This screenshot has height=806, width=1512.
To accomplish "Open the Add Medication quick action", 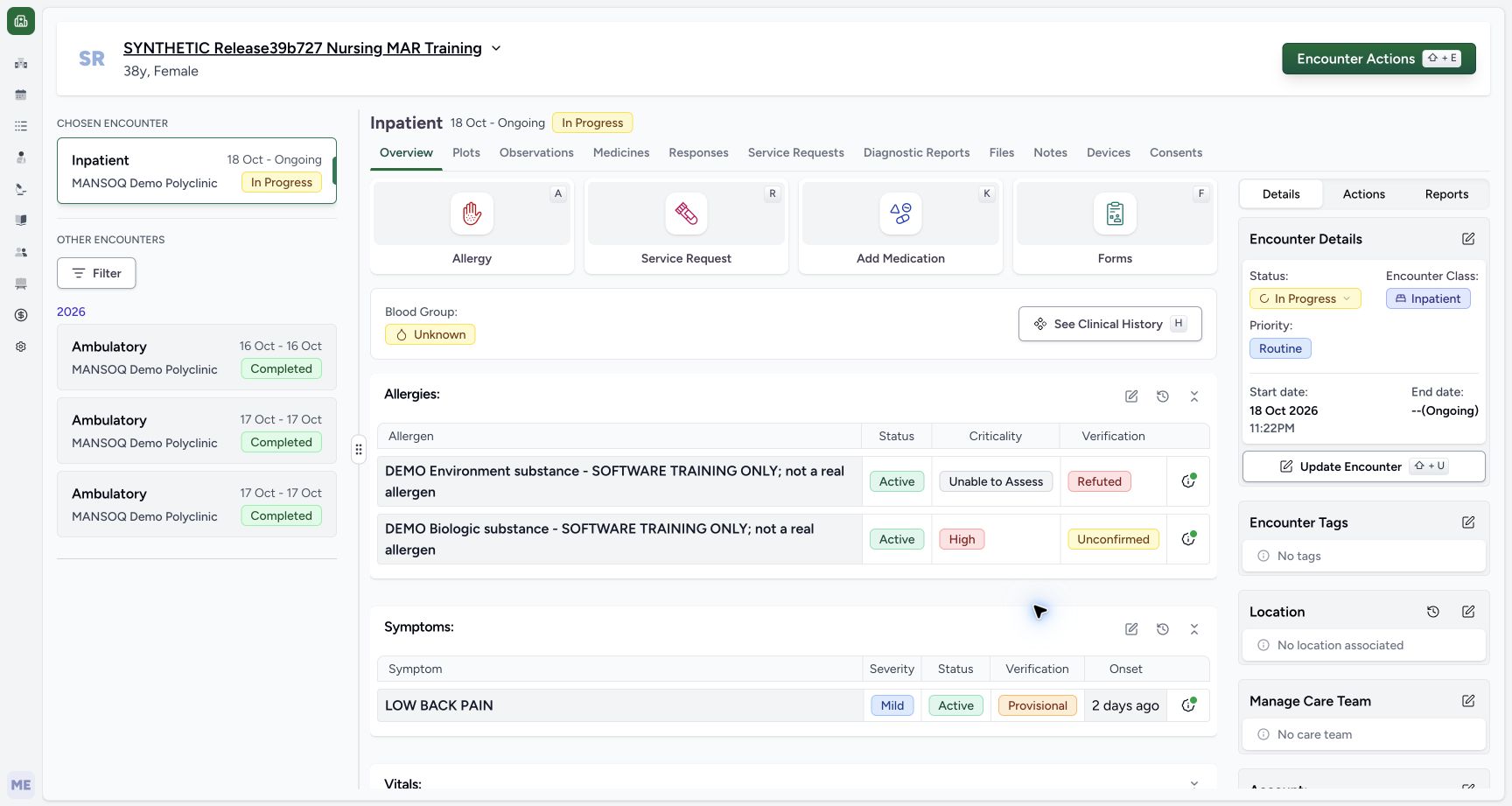I will pos(900,227).
